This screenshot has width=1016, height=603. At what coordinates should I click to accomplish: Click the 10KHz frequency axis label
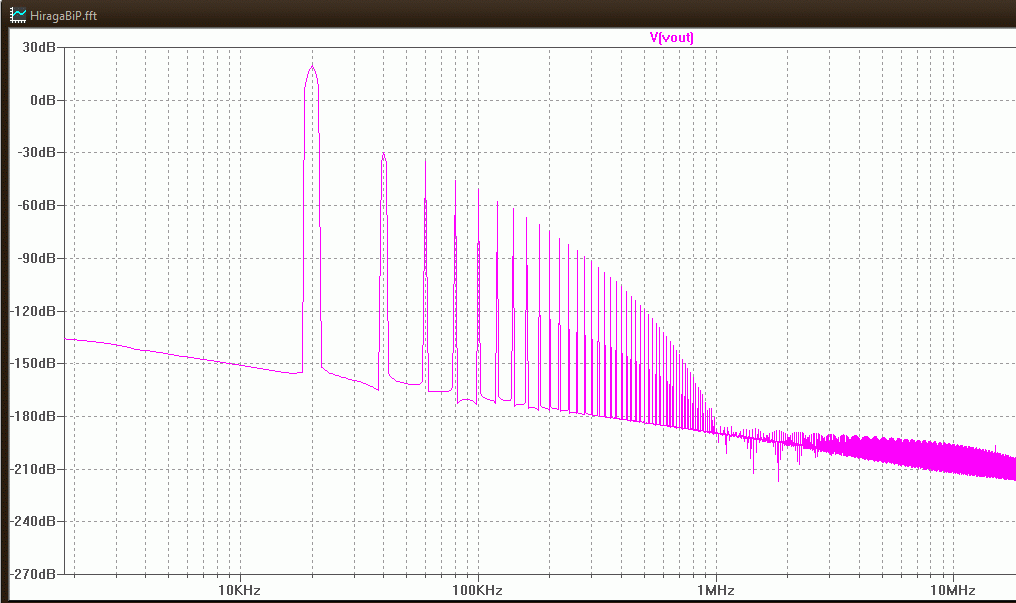239,590
